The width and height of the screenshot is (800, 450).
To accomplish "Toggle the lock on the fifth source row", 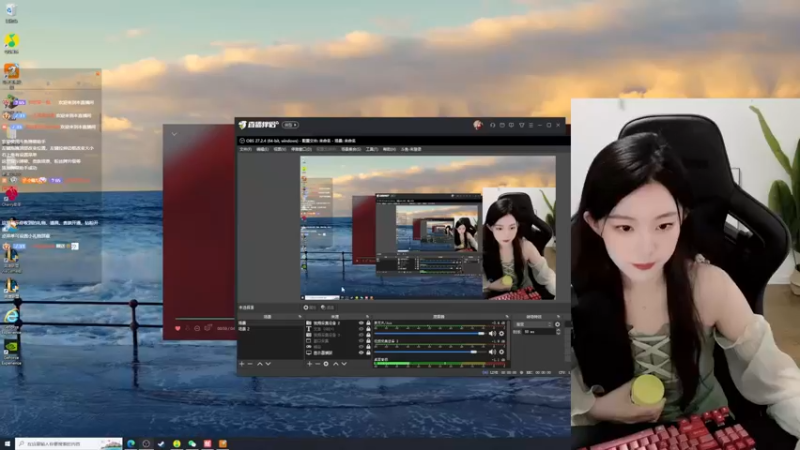I will coord(368,347).
